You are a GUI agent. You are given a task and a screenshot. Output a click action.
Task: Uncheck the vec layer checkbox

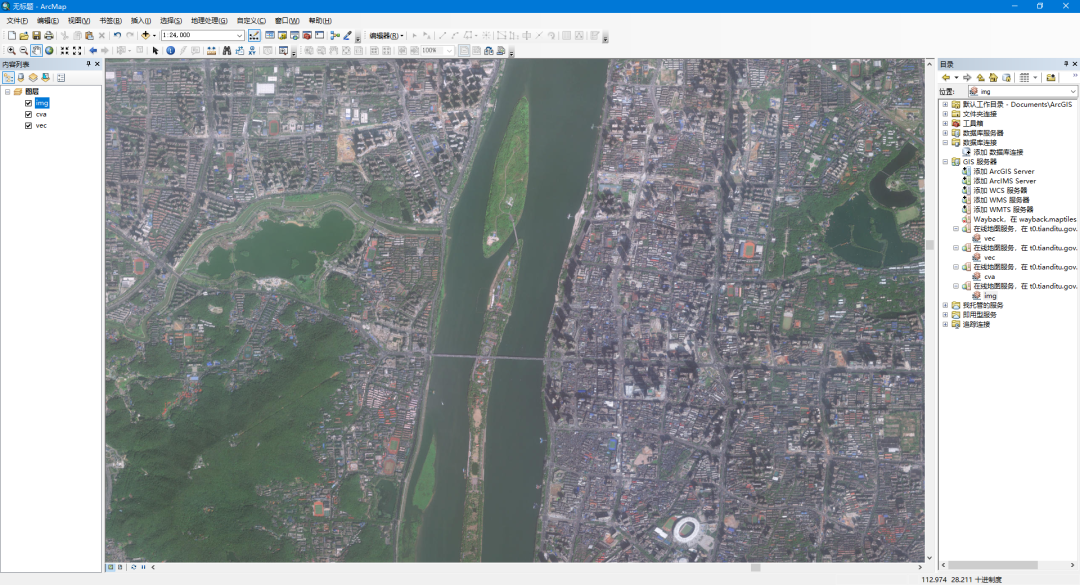(28, 125)
